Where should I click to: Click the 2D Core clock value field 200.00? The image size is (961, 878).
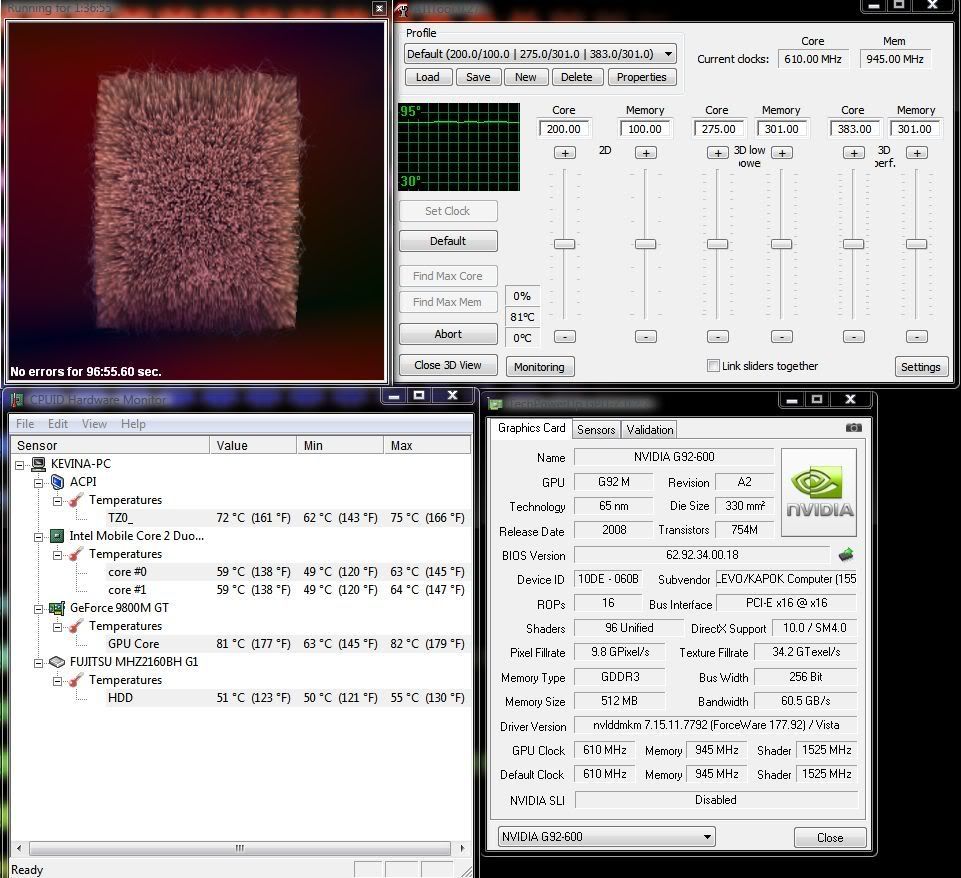point(564,129)
